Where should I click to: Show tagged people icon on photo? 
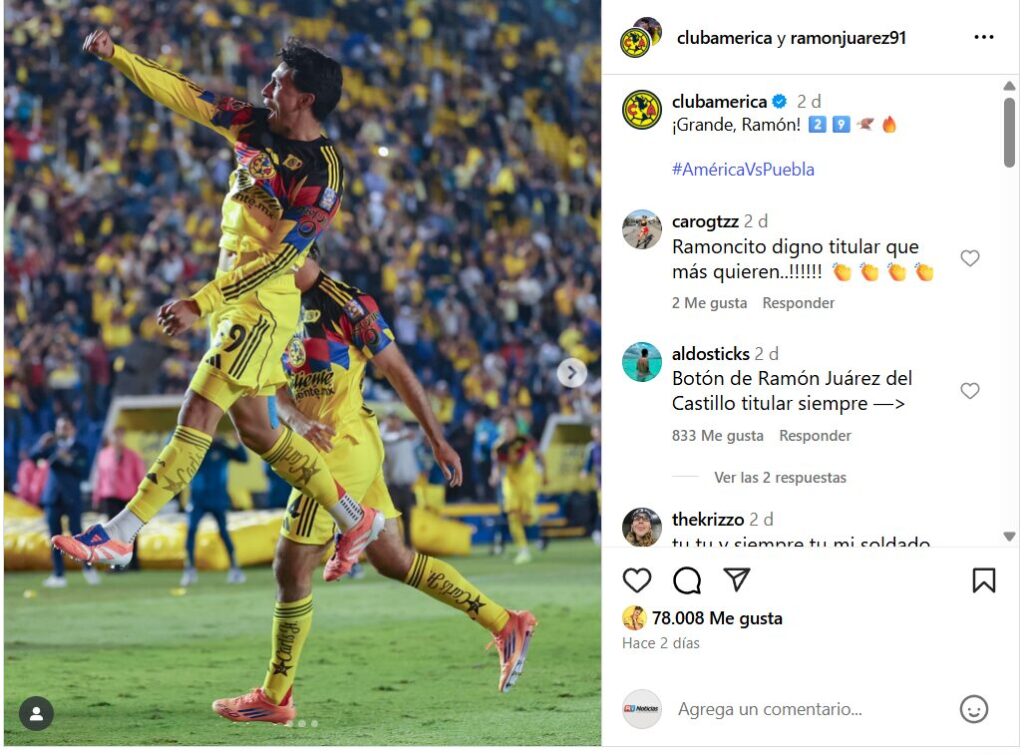(x=36, y=713)
